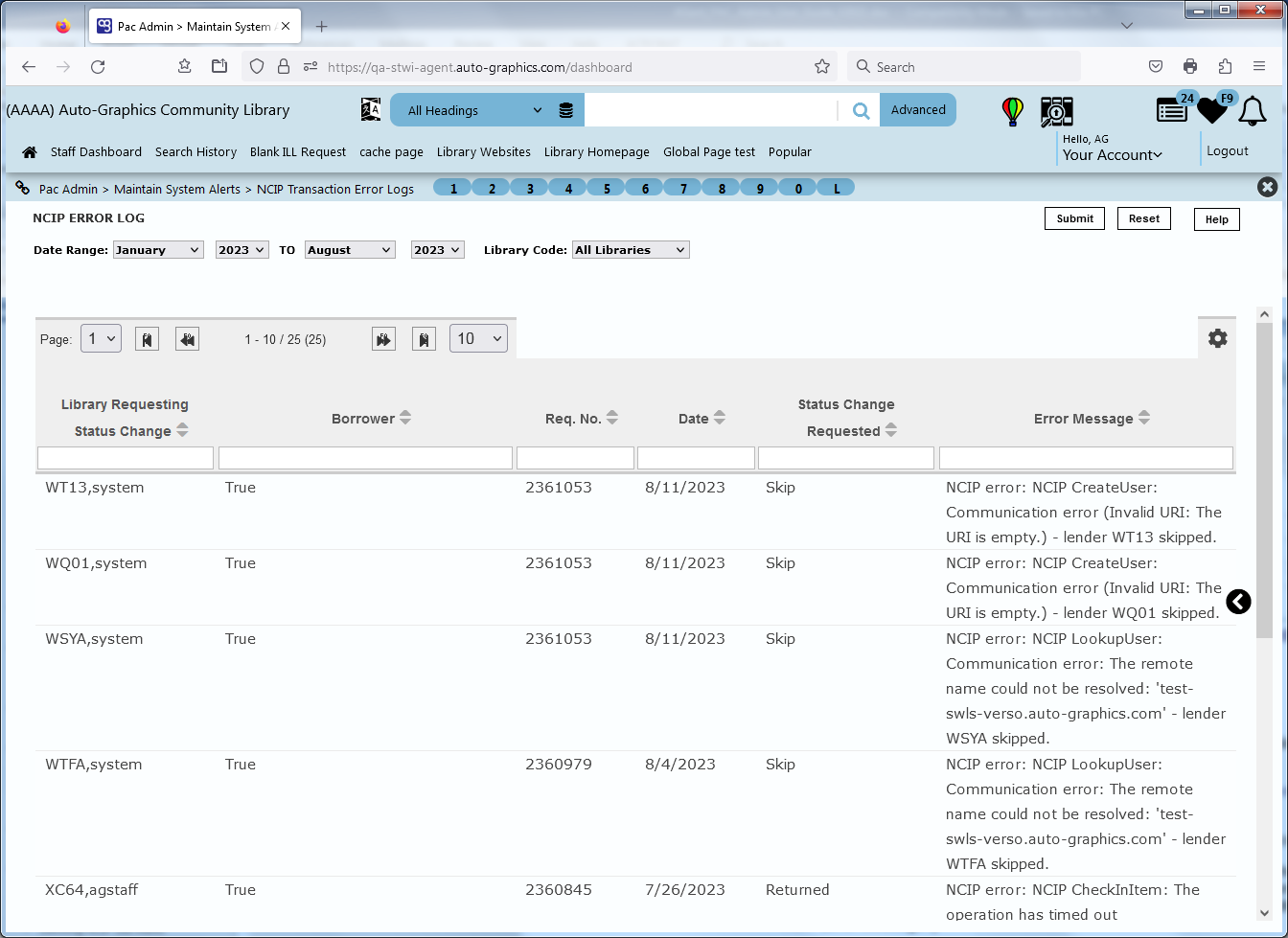Click the magnifier search button

point(861,110)
